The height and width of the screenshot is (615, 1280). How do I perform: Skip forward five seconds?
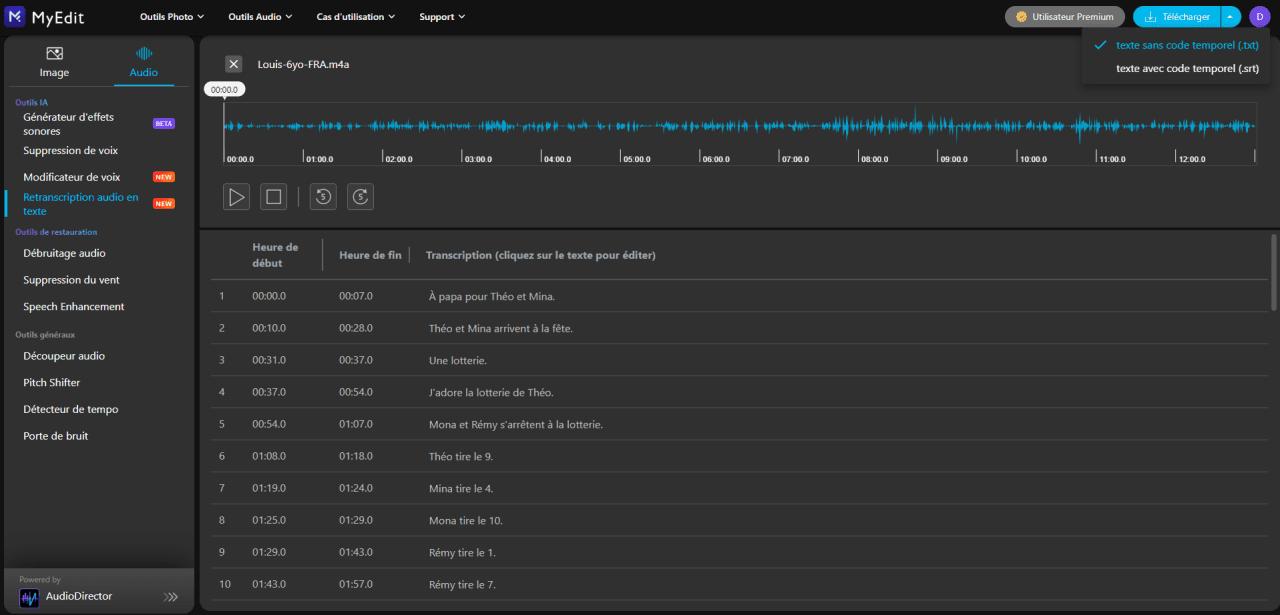coord(360,197)
